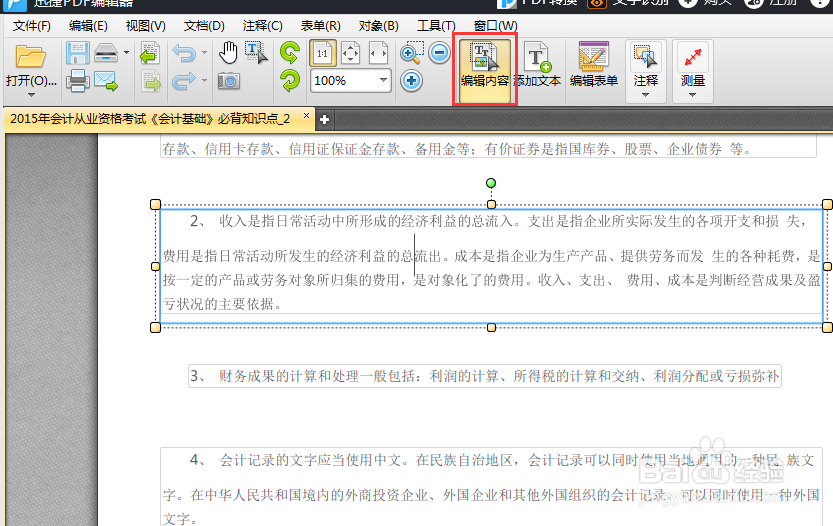This screenshot has height=526, width=833.
Task: Open the scanner dropdown arrow
Action: point(126,53)
